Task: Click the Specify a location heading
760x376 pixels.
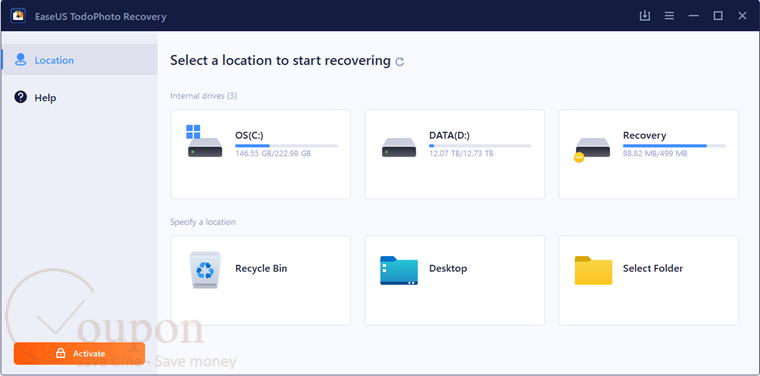Action: 203,222
